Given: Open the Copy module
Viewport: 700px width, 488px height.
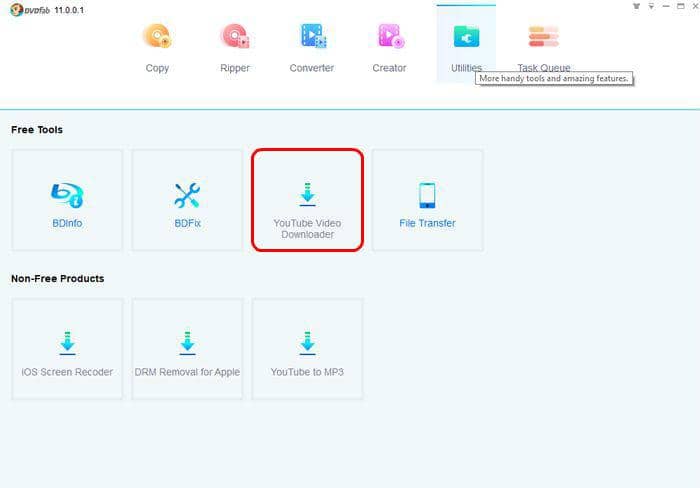Looking at the screenshot, I should click(157, 48).
